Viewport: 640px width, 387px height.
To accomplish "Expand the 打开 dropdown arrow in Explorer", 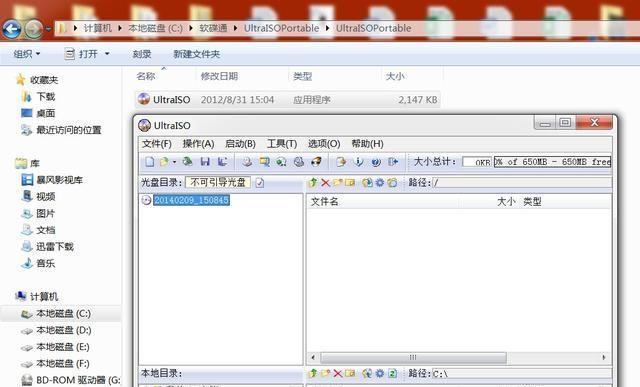I will [x=107, y=54].
